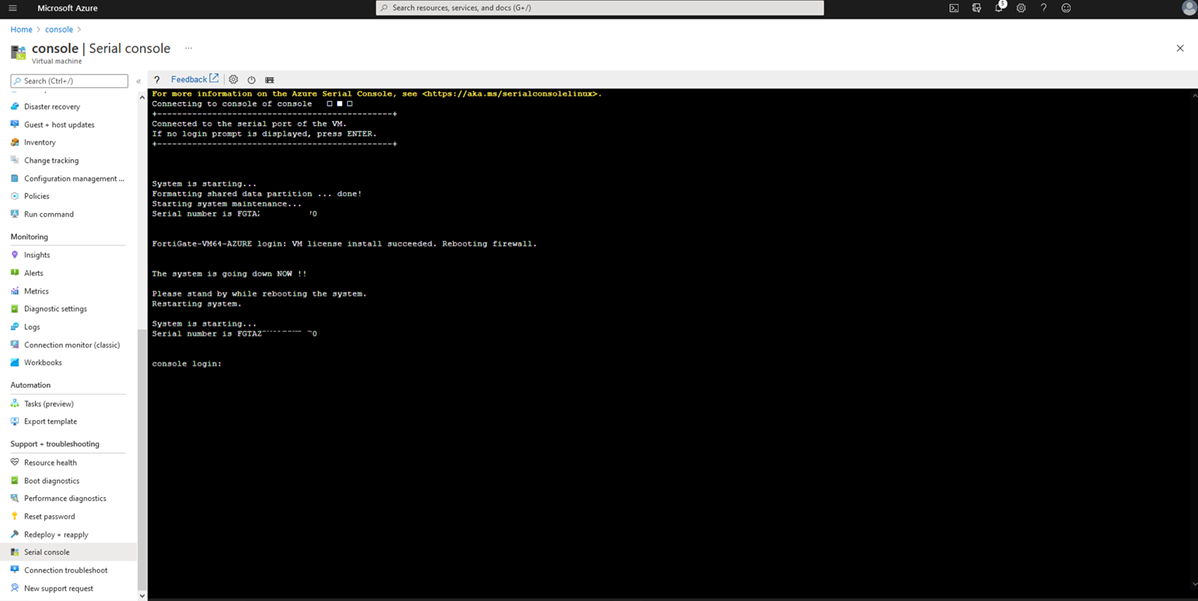Open the notifications bell
The width and height of the screenshot is (1198, 601).
[999, 8]
